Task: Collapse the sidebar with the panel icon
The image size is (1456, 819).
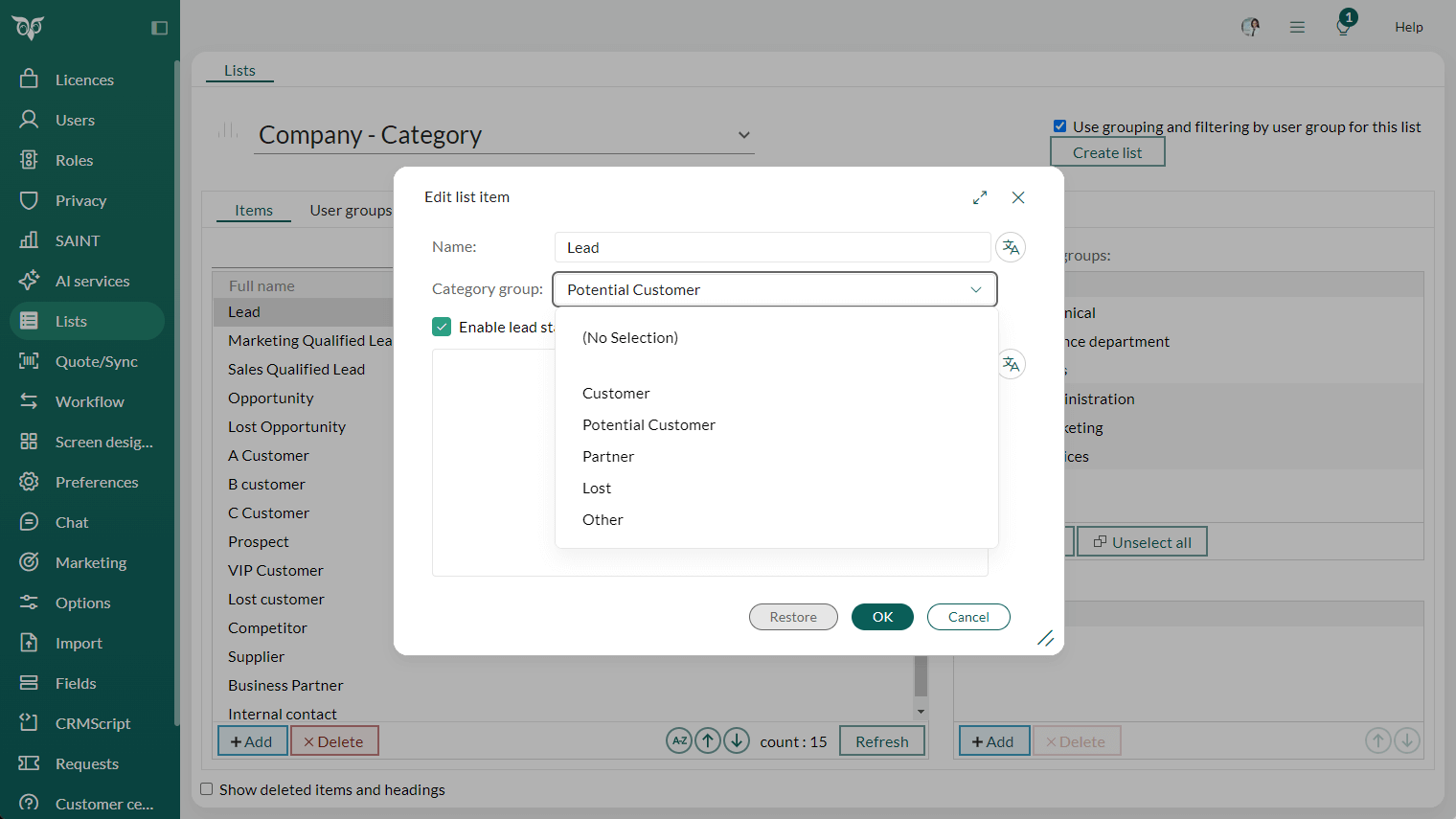Action: tap(159, 27)
